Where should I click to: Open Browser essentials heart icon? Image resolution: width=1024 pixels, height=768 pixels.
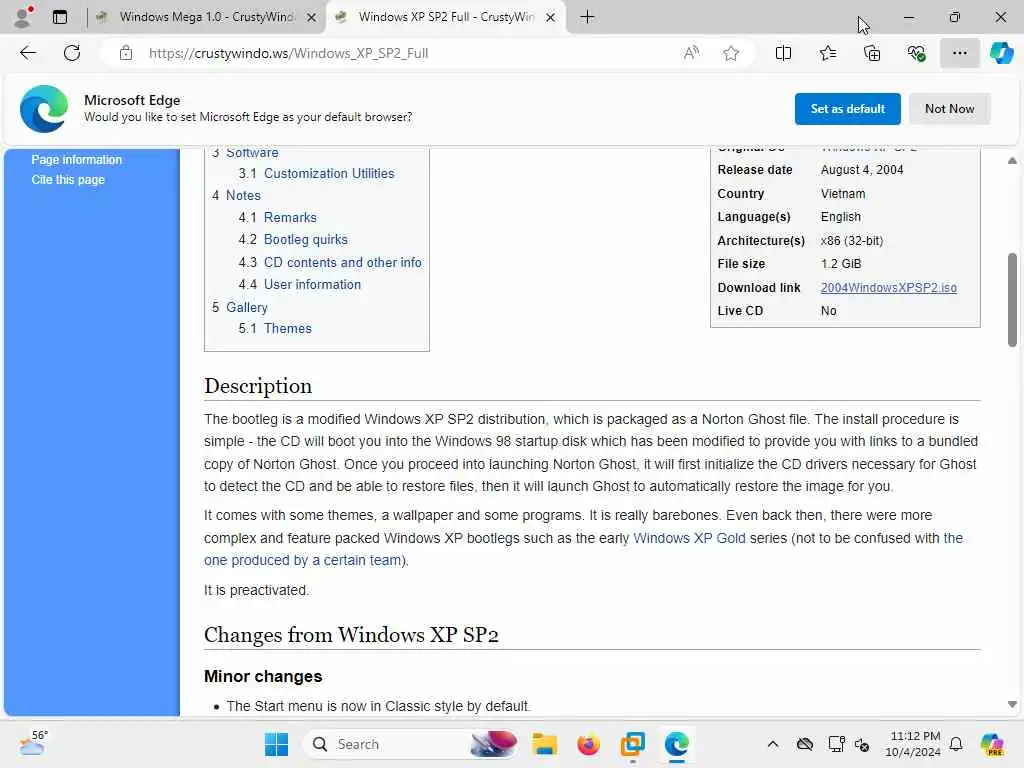tap(916, 53)
